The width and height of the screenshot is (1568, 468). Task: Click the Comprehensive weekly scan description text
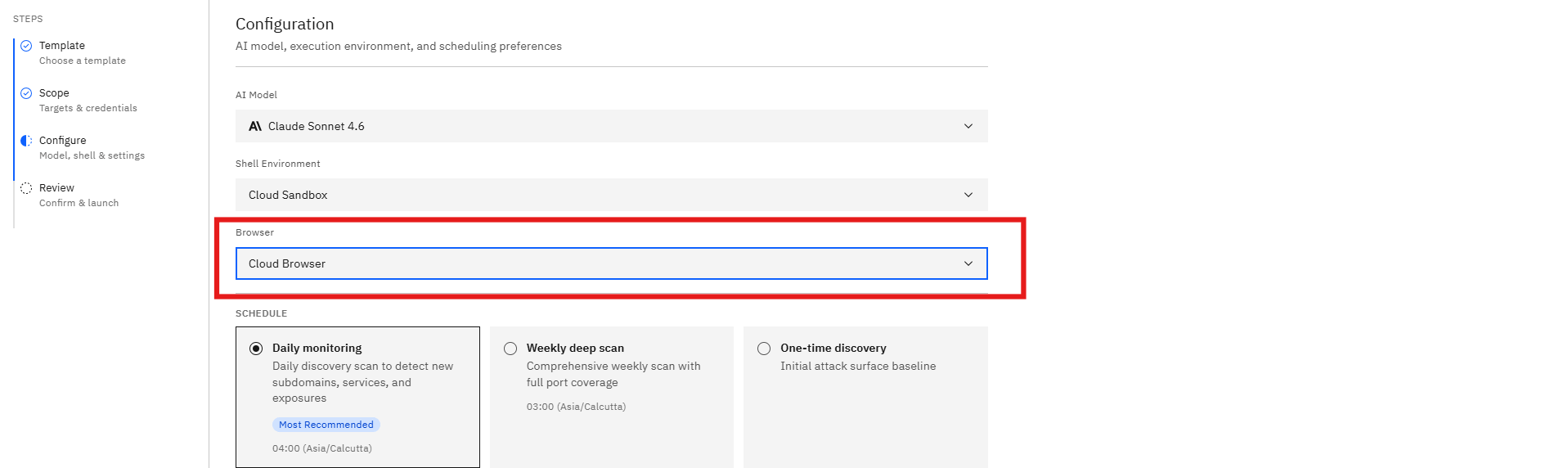(613, 374)
